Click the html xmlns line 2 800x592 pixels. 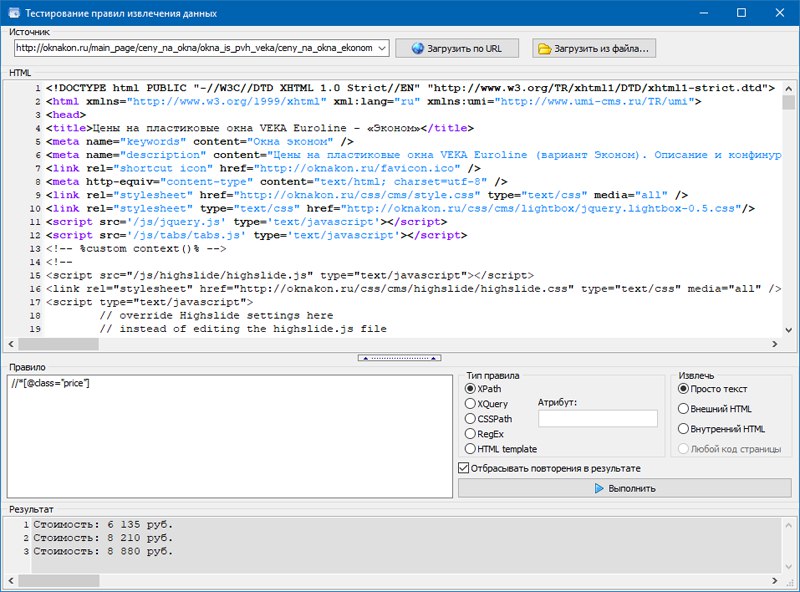click(373, 101)
